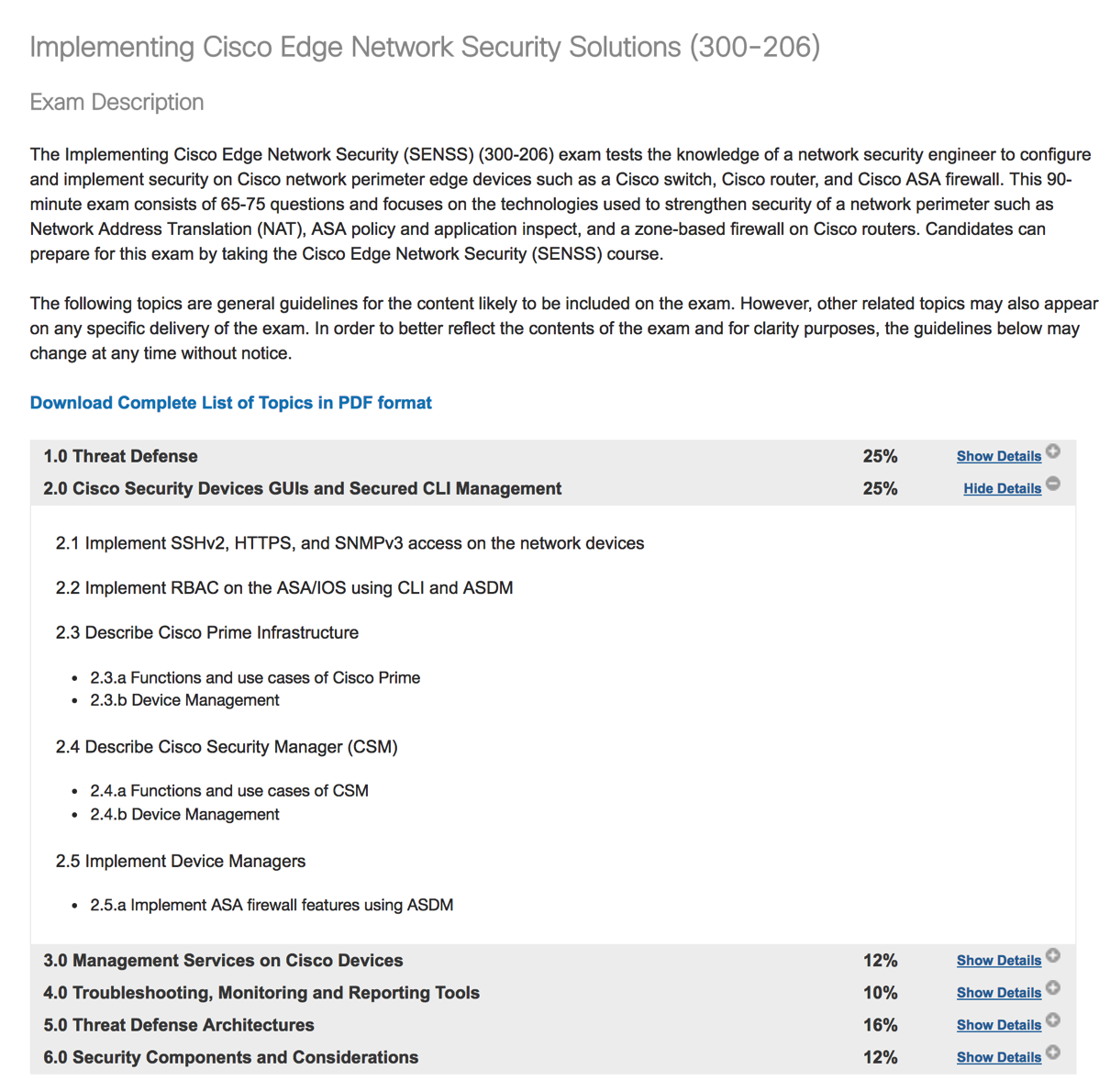Screen dimensions: 1099x1092
Task: Click minus icon beside Security Devices GUIs row
Action: pyautogui.click(x=1054, y=484)
